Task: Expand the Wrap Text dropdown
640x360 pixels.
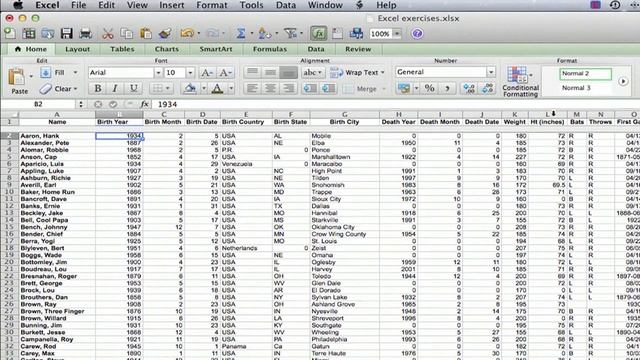Action: 382,73
